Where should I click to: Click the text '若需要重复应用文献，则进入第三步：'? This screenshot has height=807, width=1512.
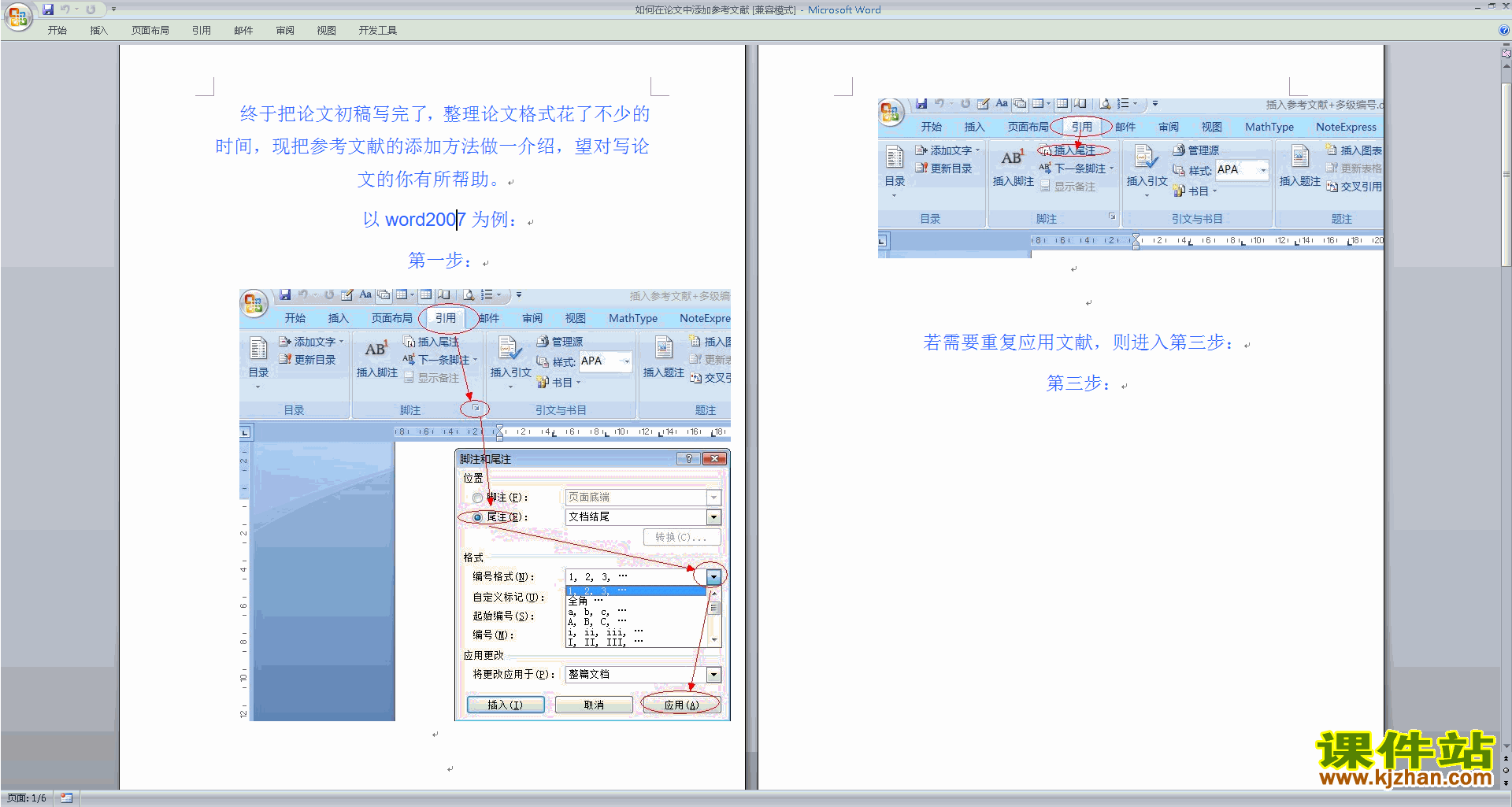point(1079,342)
